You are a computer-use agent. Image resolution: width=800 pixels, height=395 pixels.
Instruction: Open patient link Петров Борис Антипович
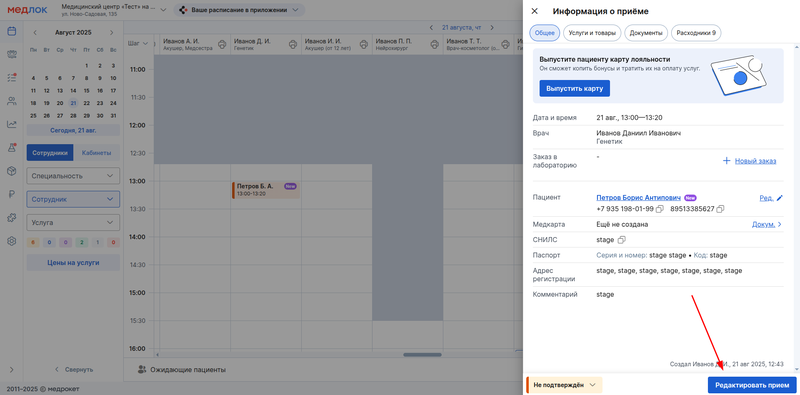pyautogui.click(x=639, y=198)
